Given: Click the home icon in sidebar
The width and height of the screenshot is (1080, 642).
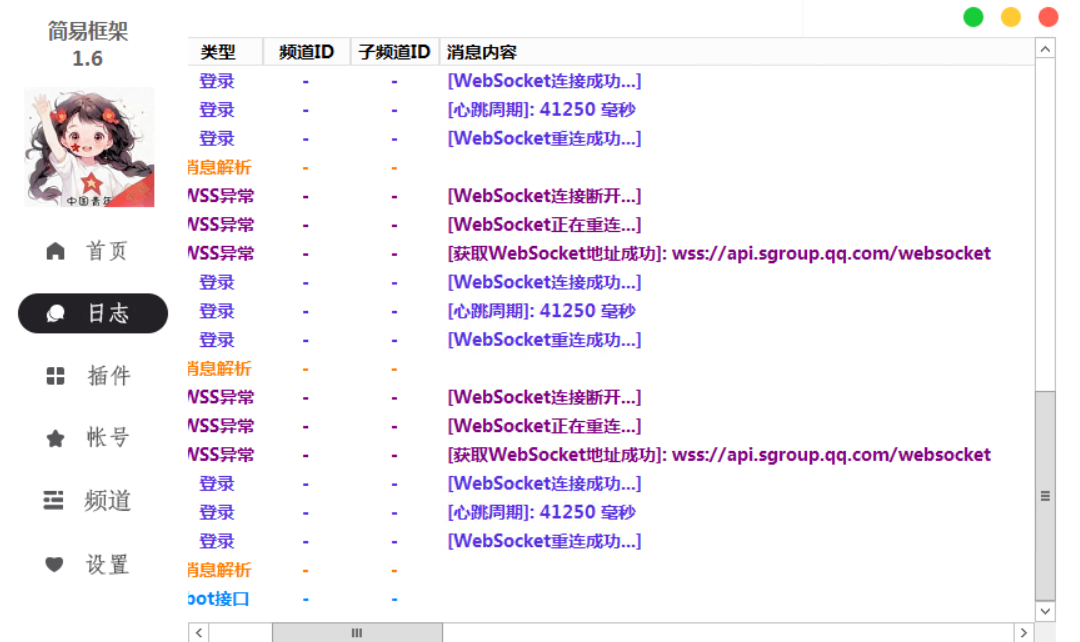Looking at the screenshot, I should click(x=56, y=251).
